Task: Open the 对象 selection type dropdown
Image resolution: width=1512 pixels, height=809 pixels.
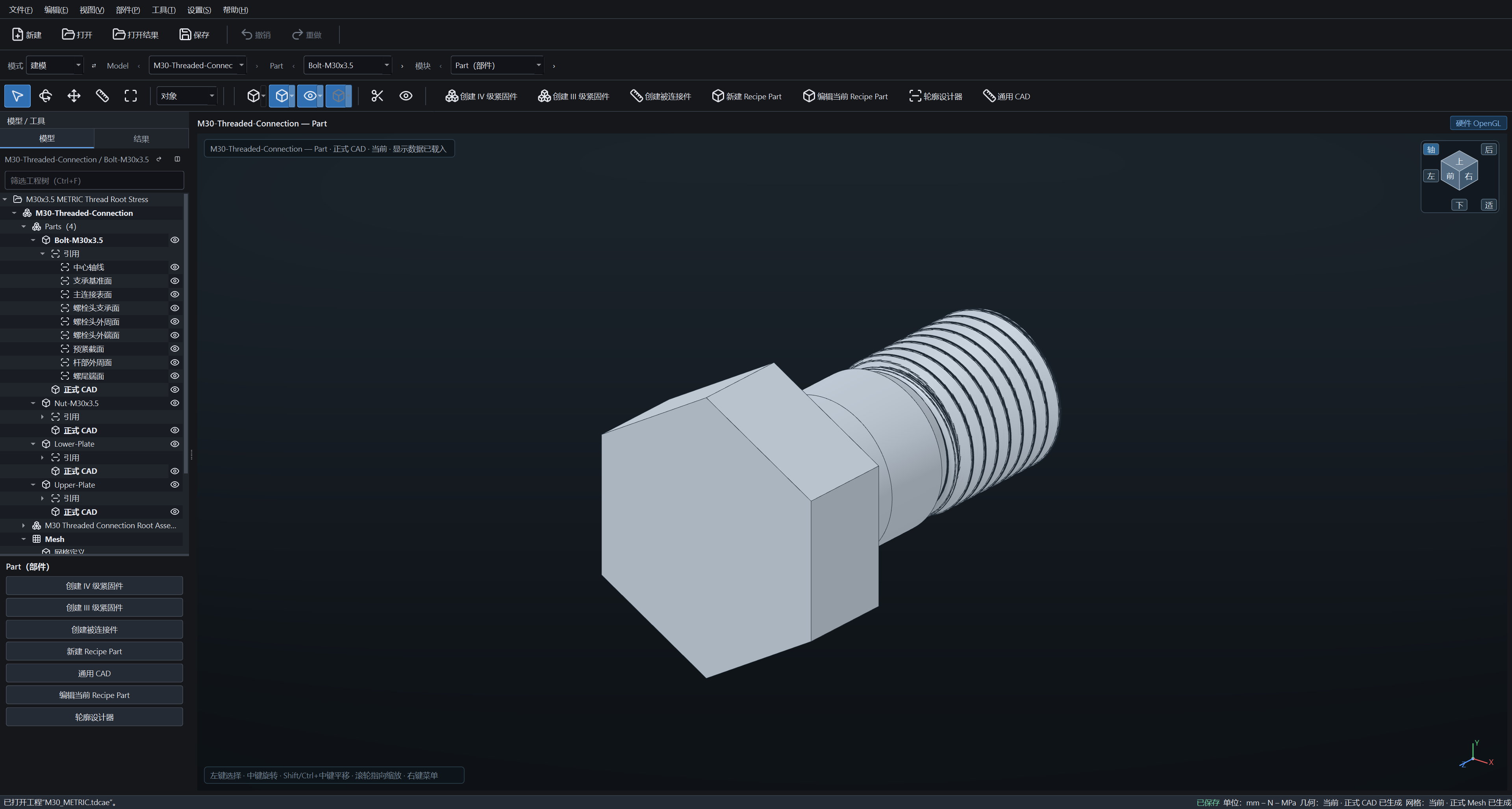Action: [x=187, y=96]
